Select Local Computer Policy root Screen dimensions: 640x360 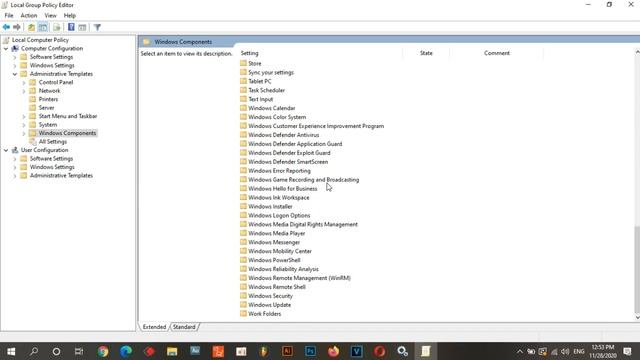point(40,40)
